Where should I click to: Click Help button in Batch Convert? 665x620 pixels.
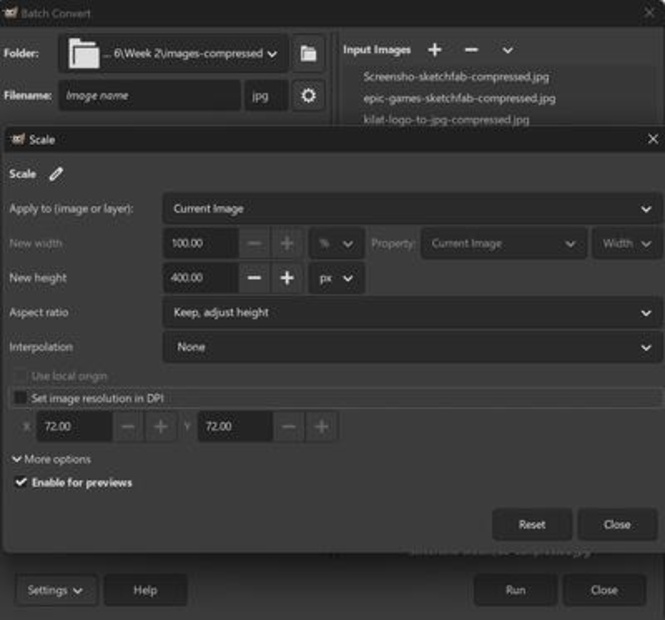(145, 590)
